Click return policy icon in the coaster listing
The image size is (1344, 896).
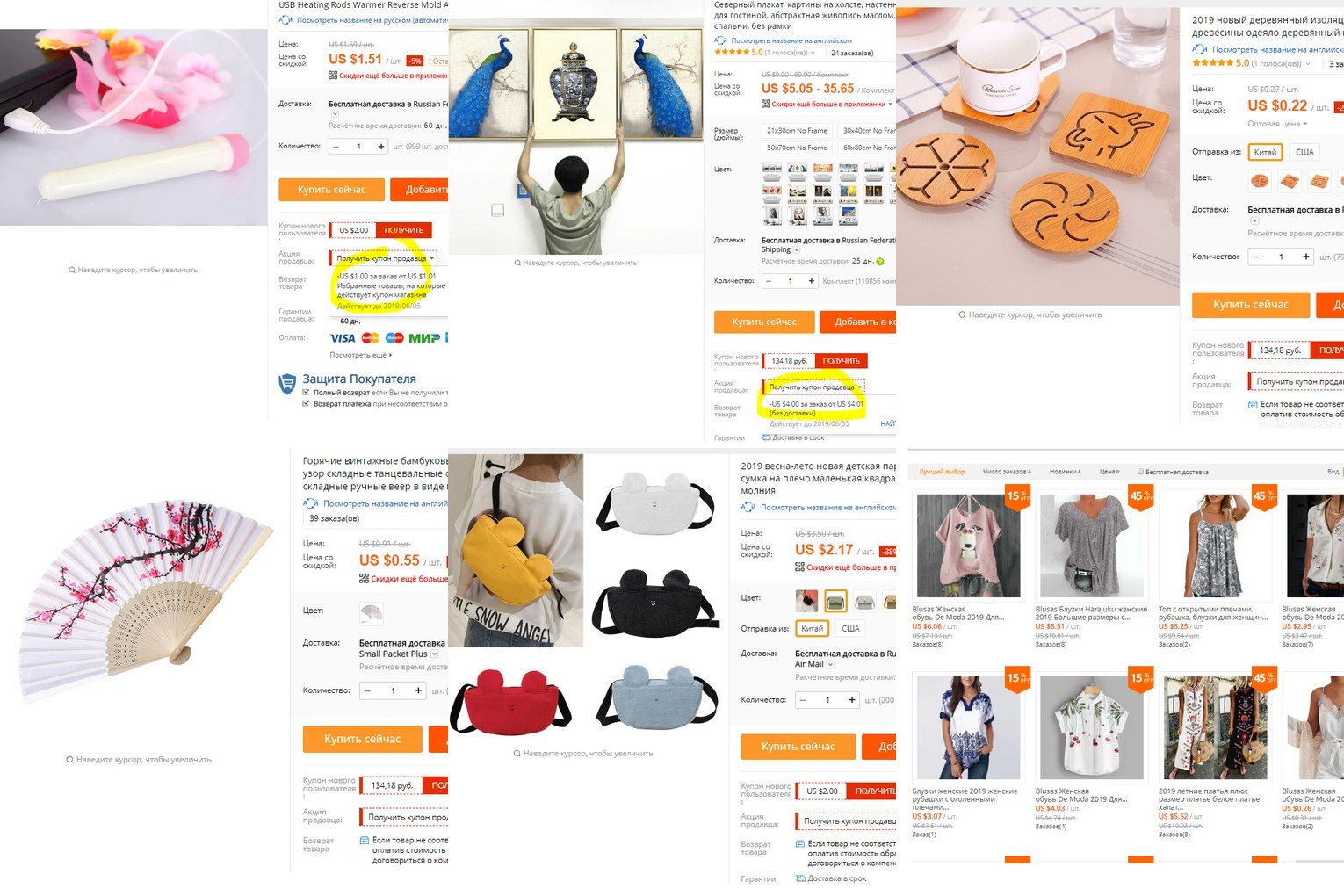click(x=1253, y=404)
